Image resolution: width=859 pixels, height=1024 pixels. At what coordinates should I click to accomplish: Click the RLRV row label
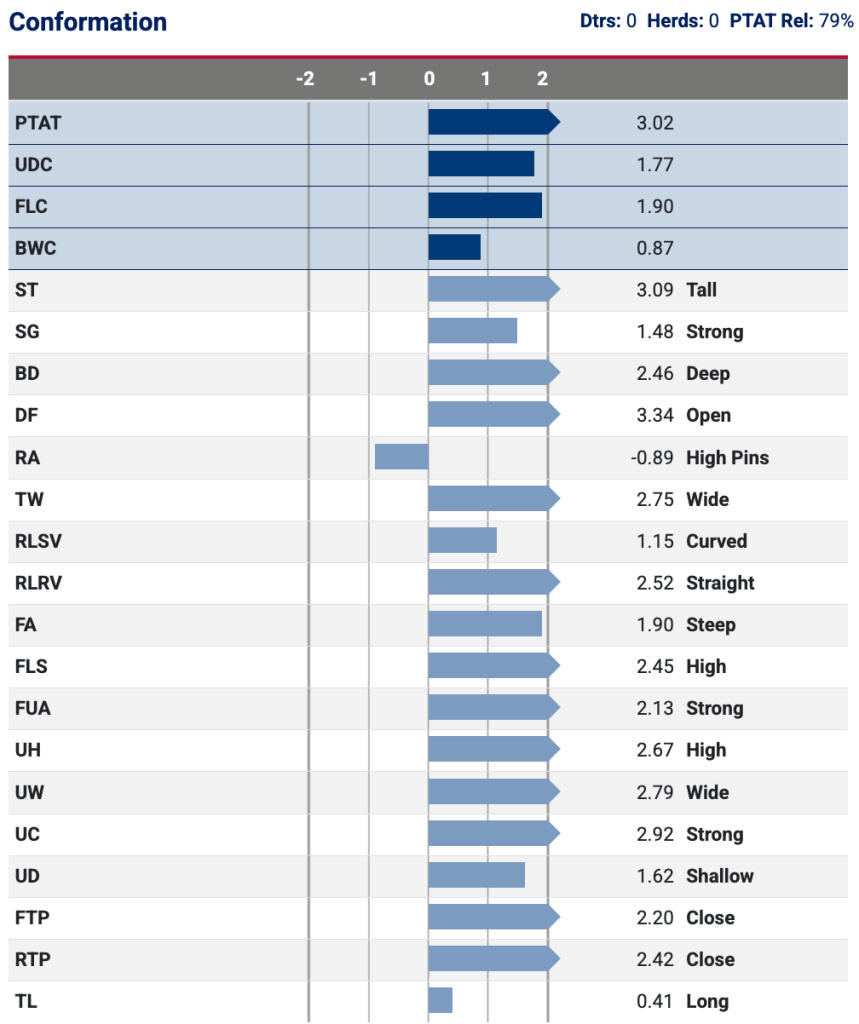point(39,583)
